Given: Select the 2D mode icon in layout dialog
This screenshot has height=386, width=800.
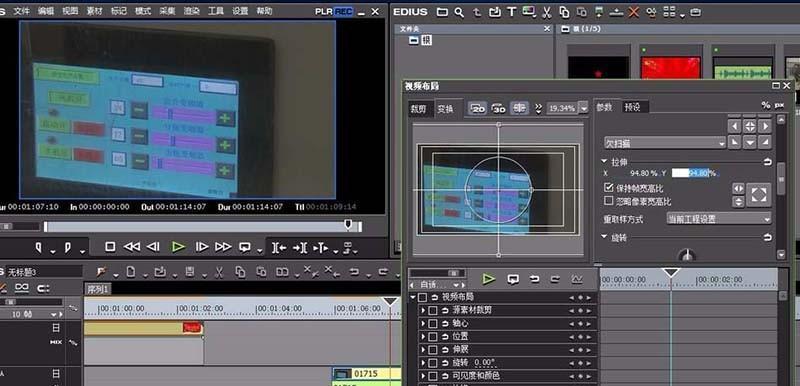Looking at the screenshot, I should pyautogui.click(x=478, y=108).
